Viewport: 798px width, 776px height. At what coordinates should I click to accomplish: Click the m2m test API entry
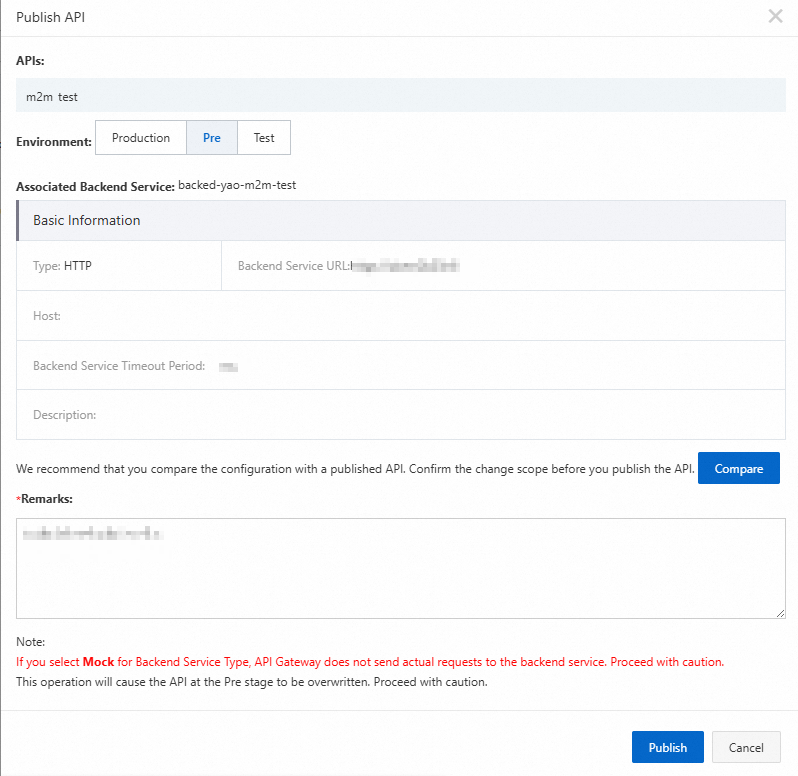coord(52,97)
